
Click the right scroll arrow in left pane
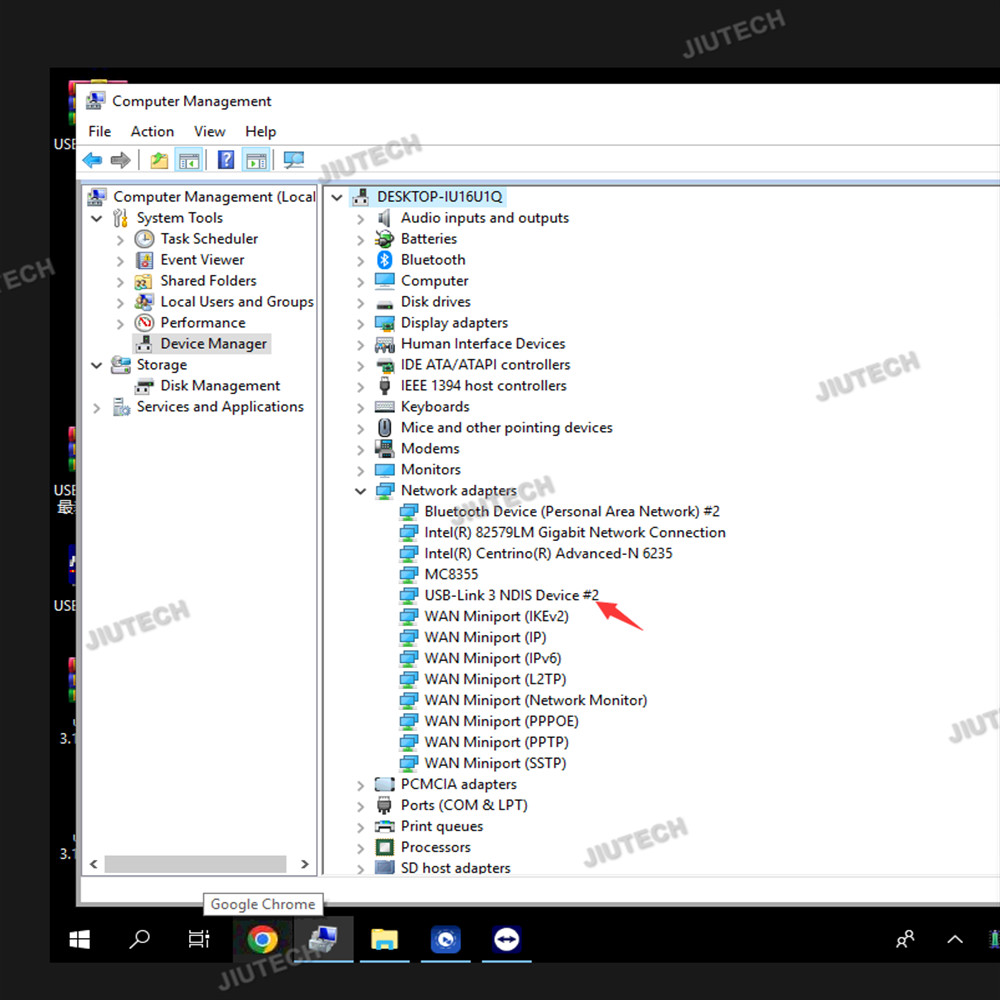(x=304, y=864)
